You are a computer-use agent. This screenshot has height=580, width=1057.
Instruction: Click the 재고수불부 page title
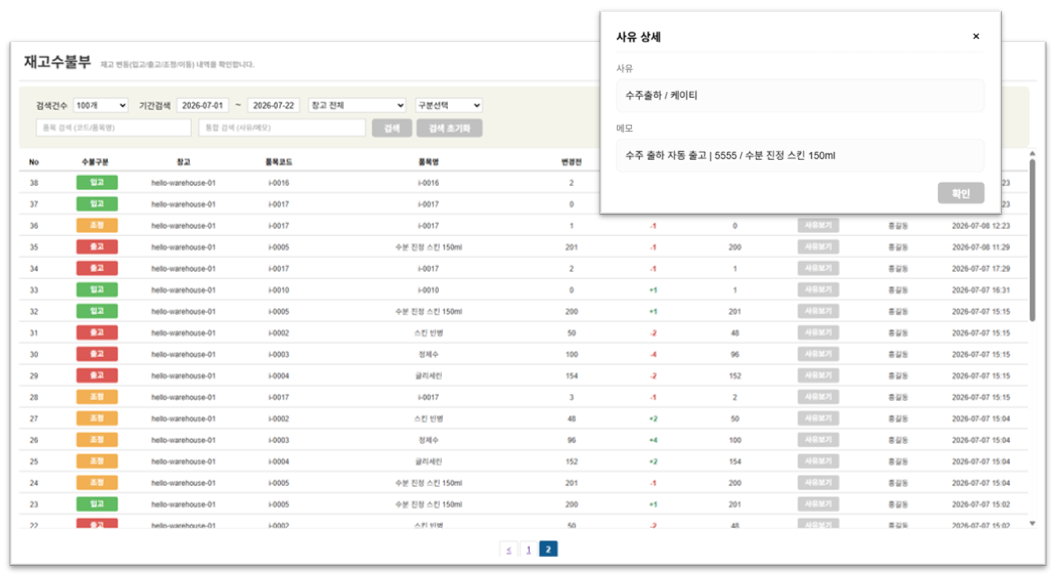pos(57,62)
